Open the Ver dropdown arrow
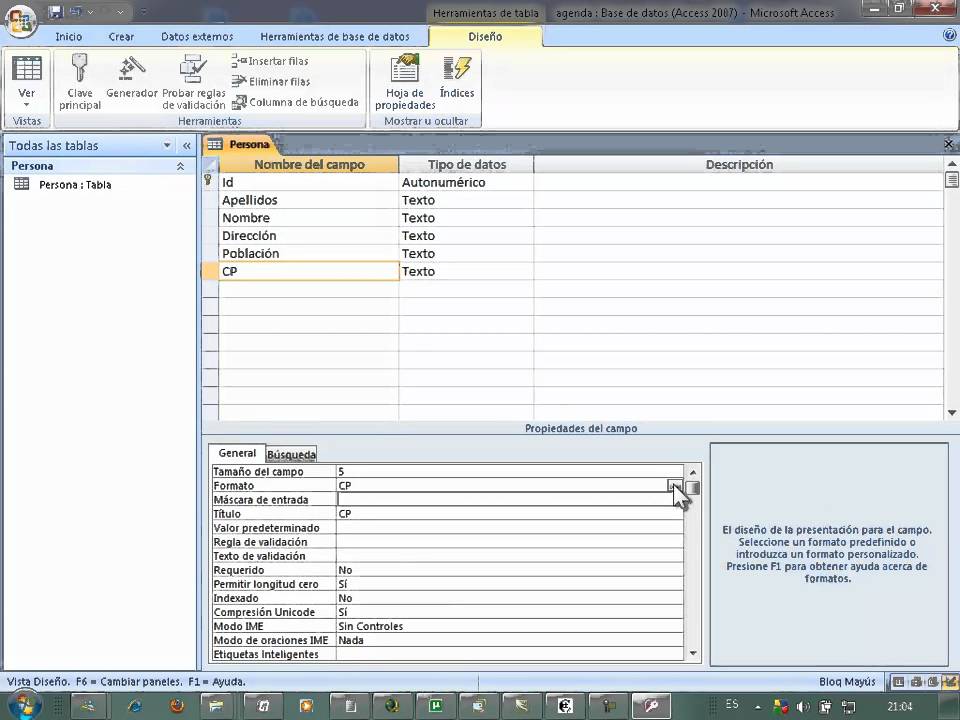The image size is (960, 720). point(26,105)
